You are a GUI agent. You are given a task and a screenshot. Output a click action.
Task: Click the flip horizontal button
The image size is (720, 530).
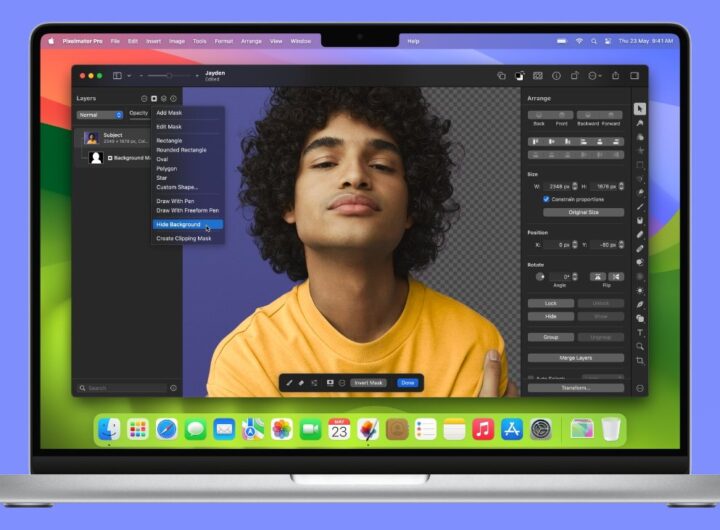(x=597, y=276)
